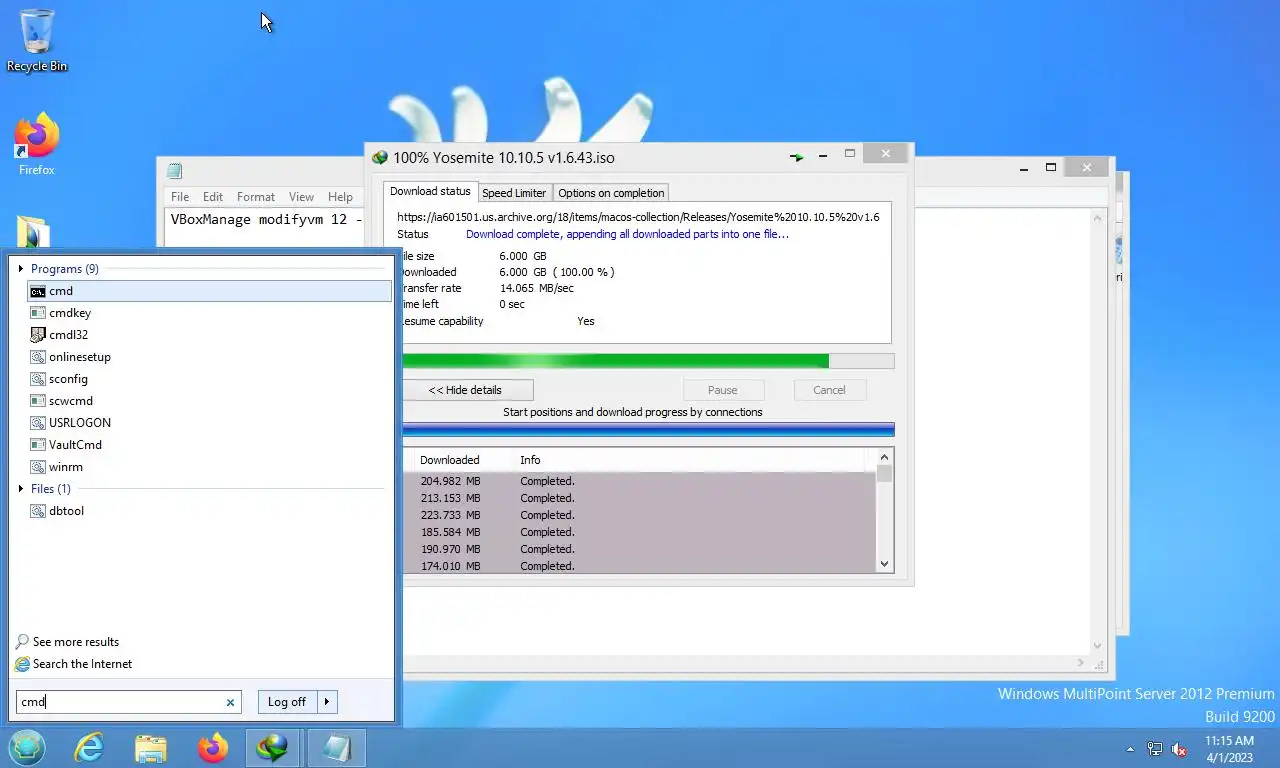Open scwcmd in the Programs list
This screenshot has height=768, width=1280.
(x=210, y=401)
